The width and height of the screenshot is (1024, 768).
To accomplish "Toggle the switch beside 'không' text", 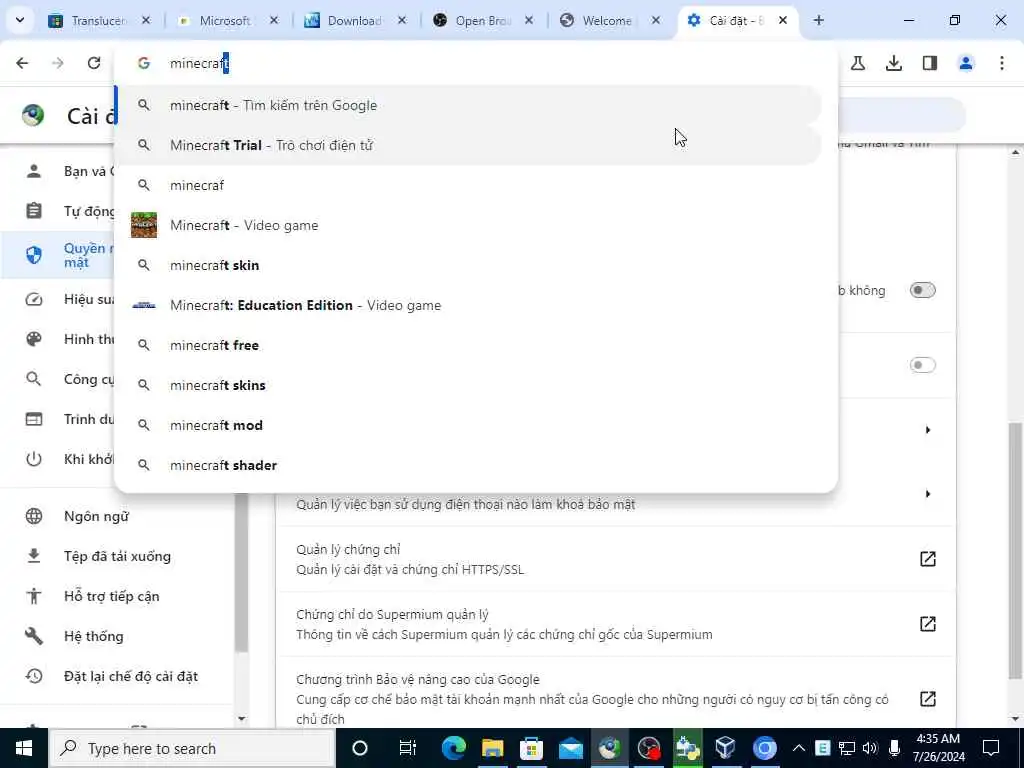I will (x=922, y=290).
